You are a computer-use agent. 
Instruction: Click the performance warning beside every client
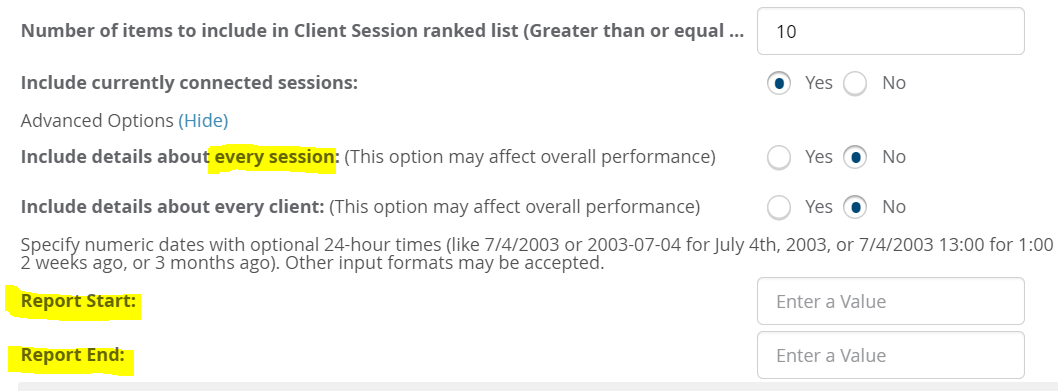tap(515, 206)
